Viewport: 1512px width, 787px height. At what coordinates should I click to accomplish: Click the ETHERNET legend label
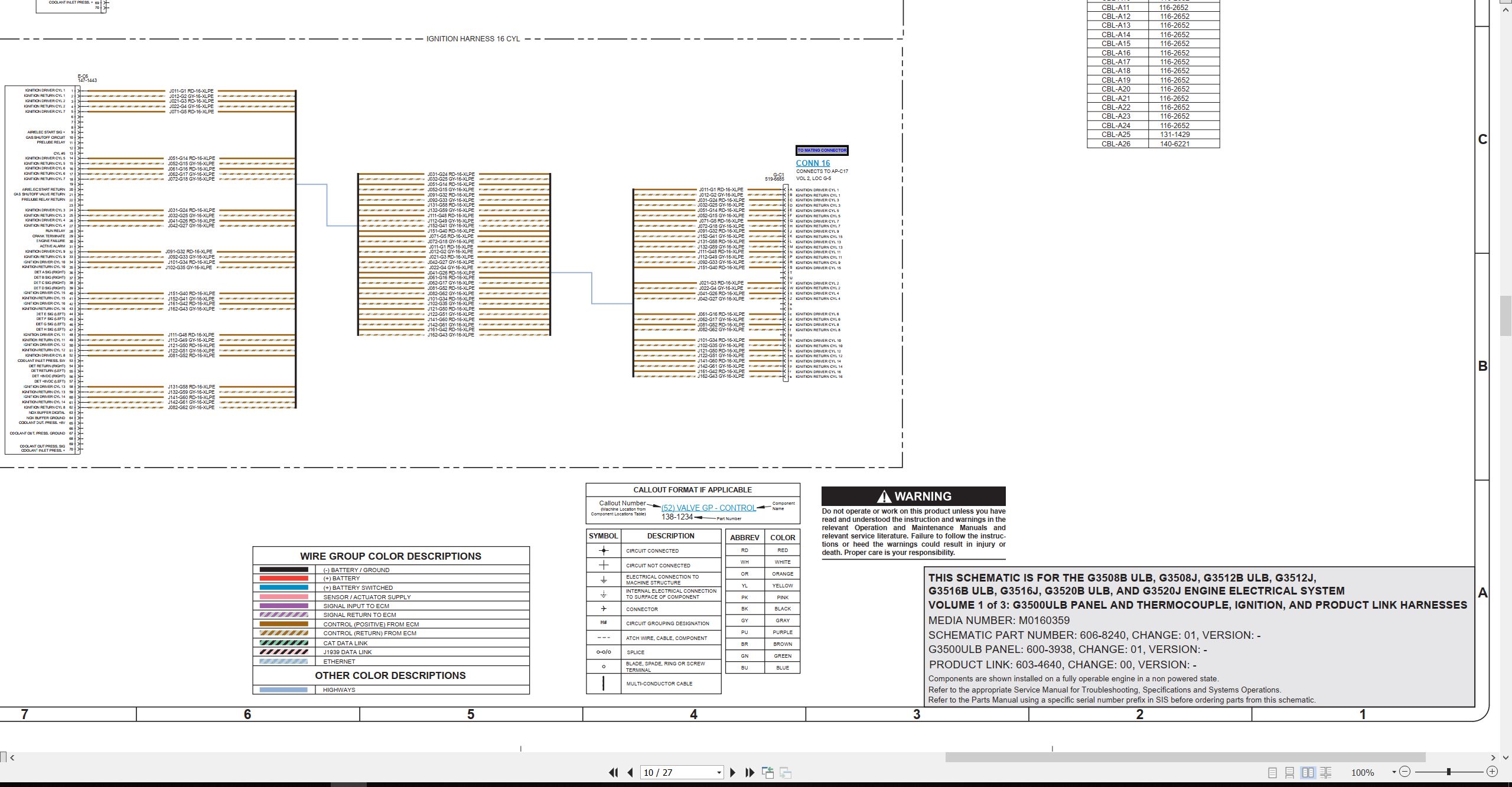pyautogui.click(x=339, y=661)
